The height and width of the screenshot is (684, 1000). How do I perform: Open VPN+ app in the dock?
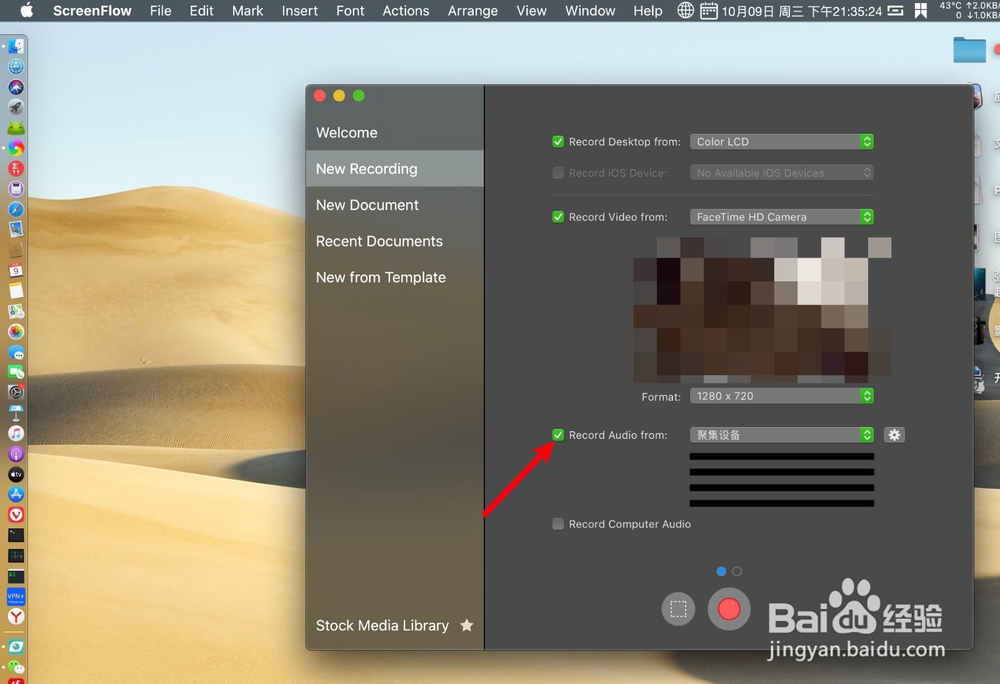pyautogui.click(x=16, y=596)
